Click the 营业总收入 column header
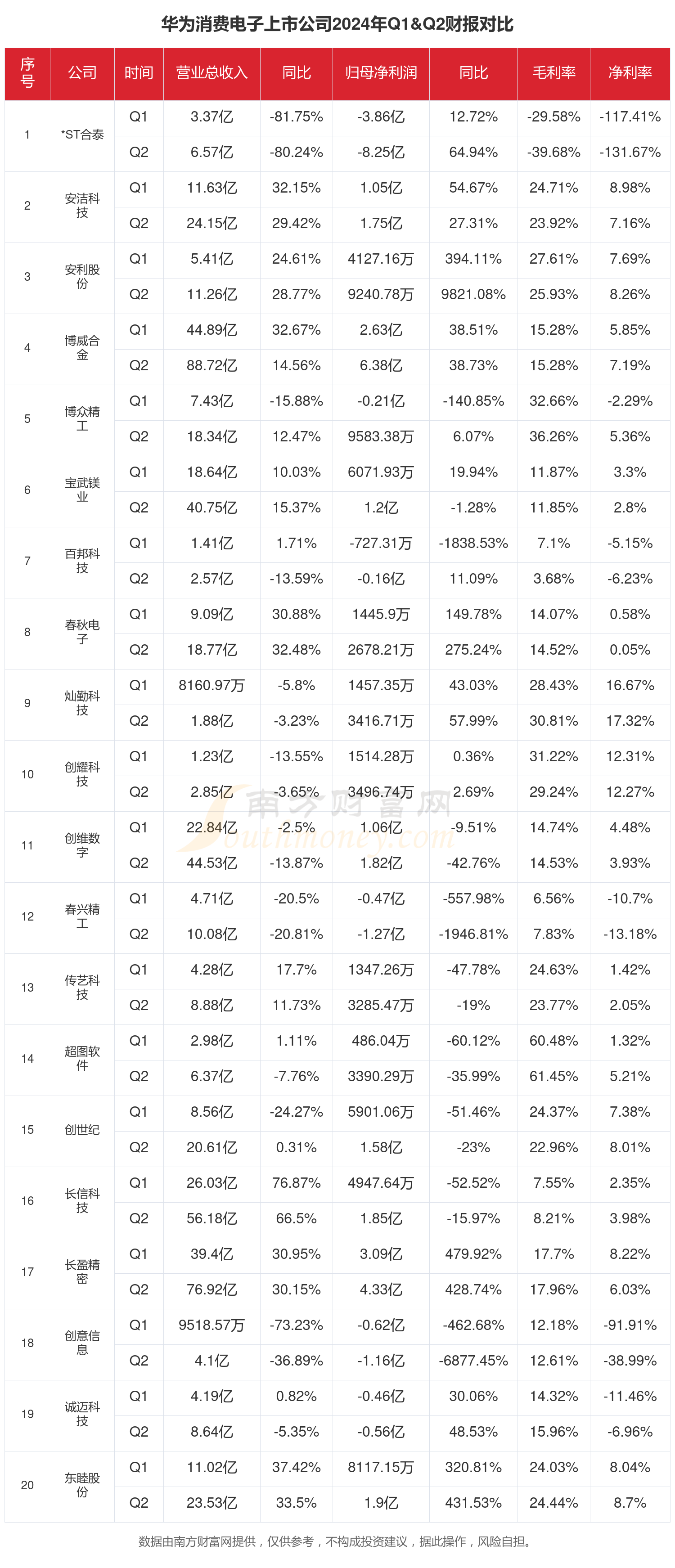Screen dimensions: 675x1568 (x=212, y=73)
